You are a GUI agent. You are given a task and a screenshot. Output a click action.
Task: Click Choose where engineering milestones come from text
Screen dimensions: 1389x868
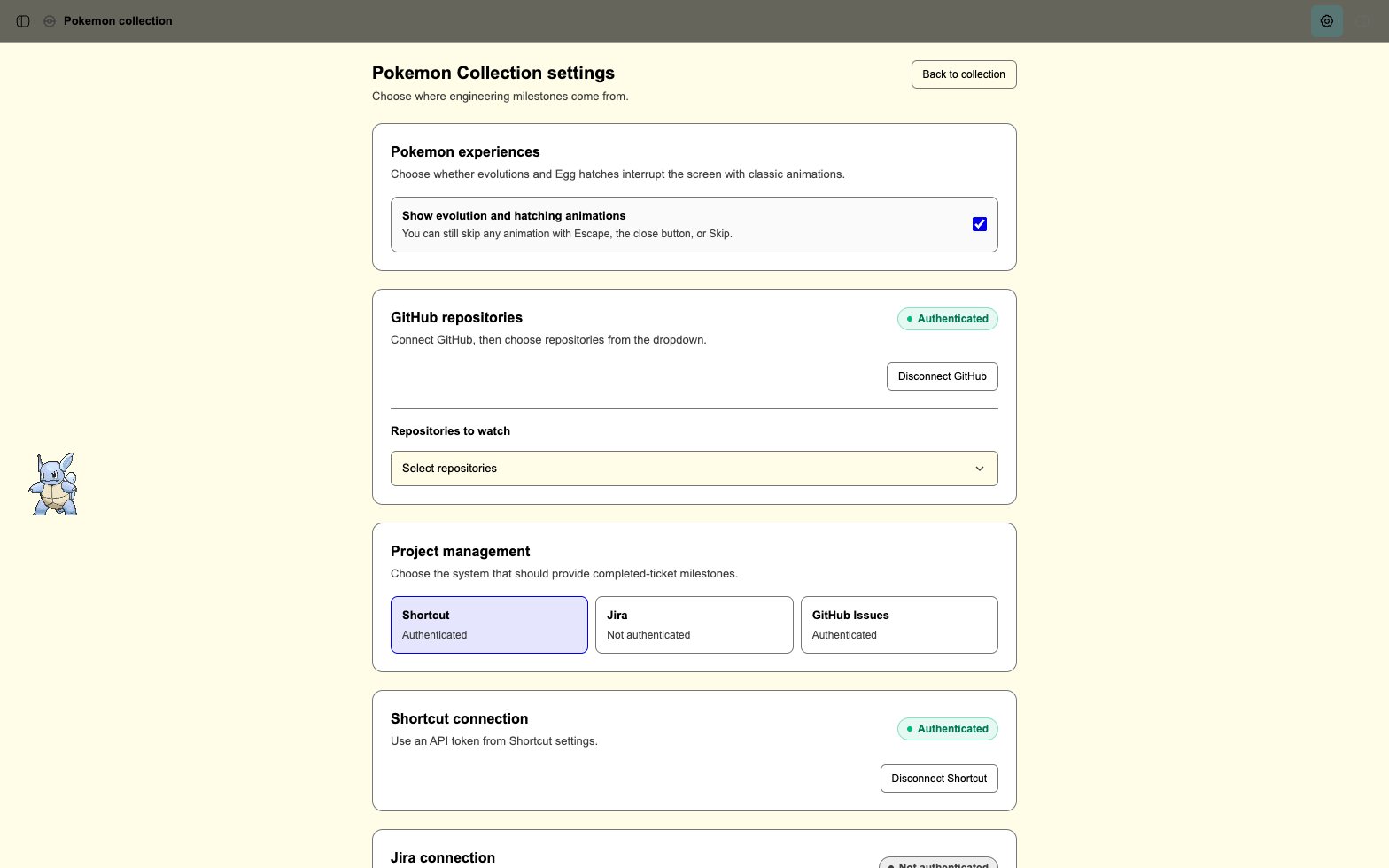[x=501, y=96]
